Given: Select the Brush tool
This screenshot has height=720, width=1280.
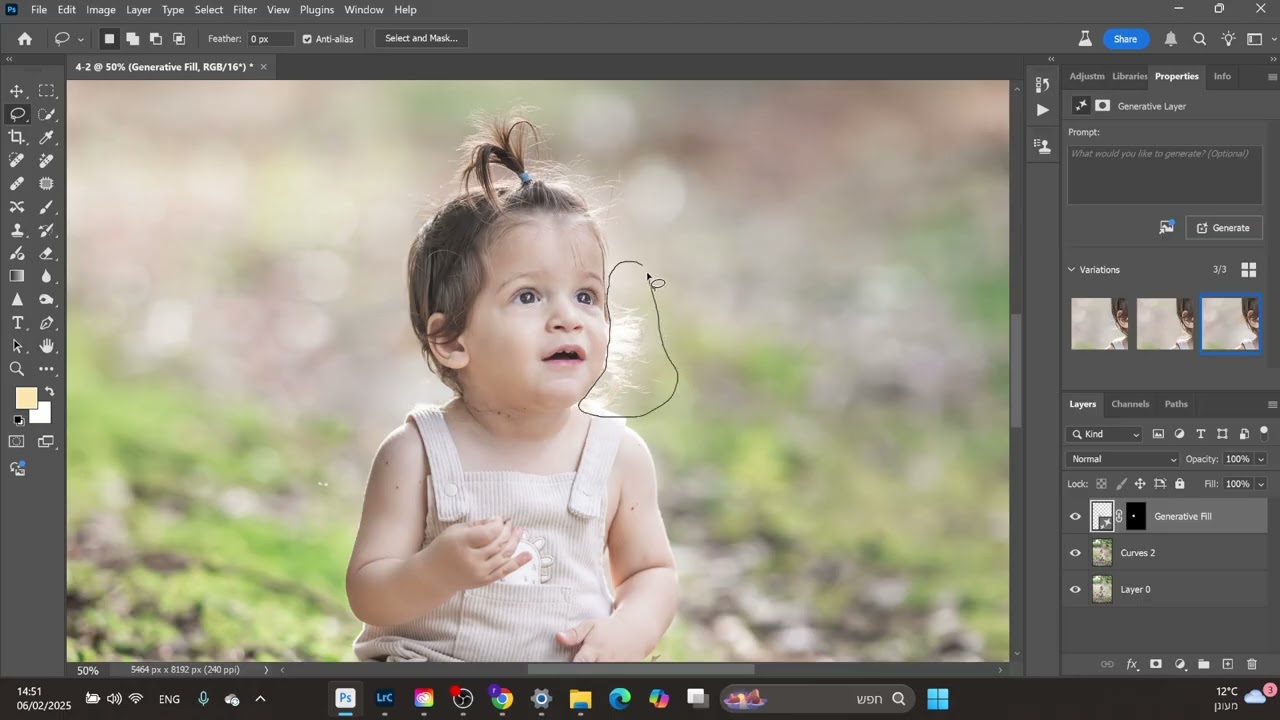Looking at the screenshot, I should click(x=46, y=207).
